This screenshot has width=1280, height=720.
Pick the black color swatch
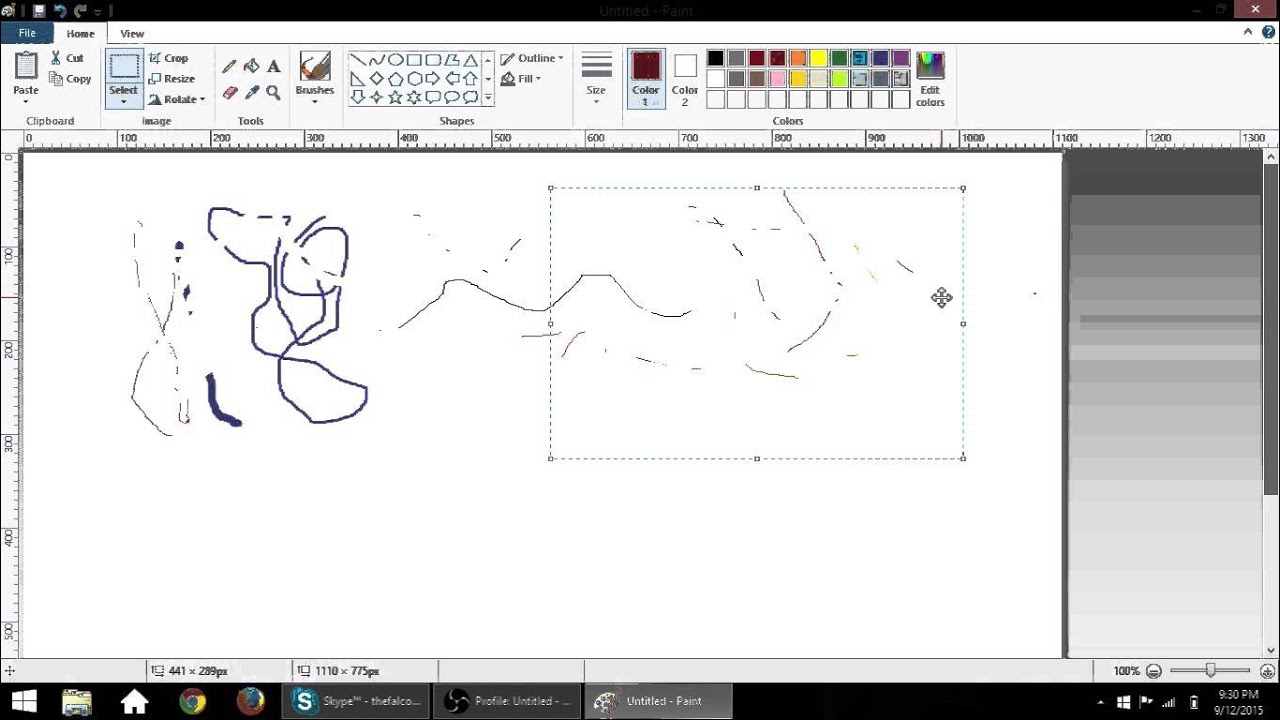click(x=715, y=58)
